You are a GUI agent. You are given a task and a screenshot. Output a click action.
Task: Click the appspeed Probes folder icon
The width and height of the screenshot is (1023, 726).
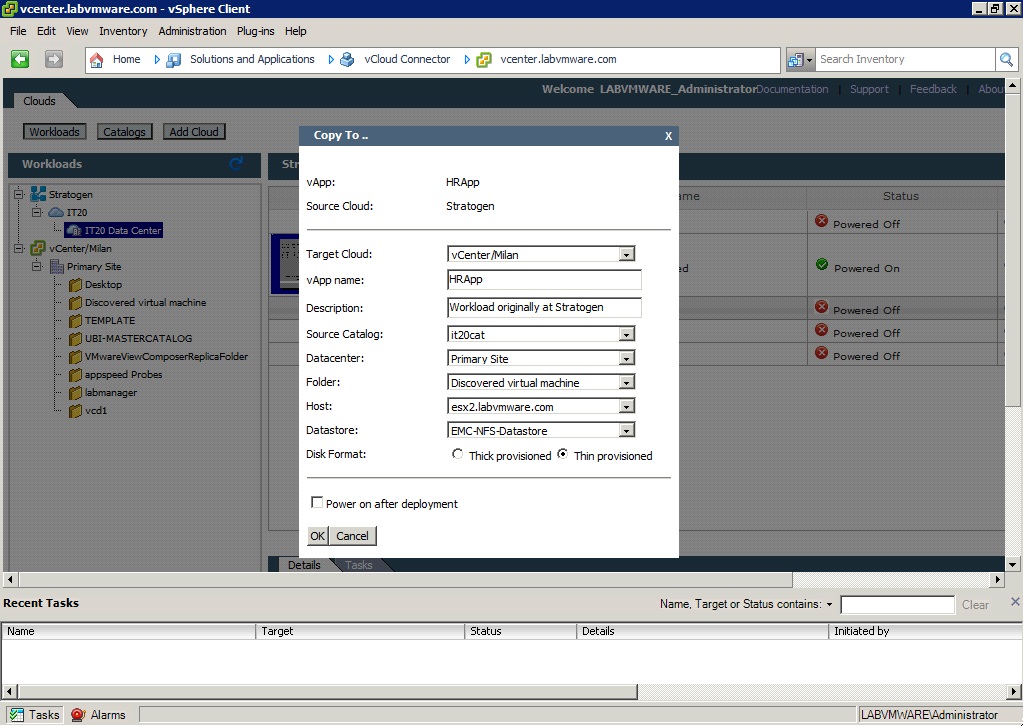(75, 374)
